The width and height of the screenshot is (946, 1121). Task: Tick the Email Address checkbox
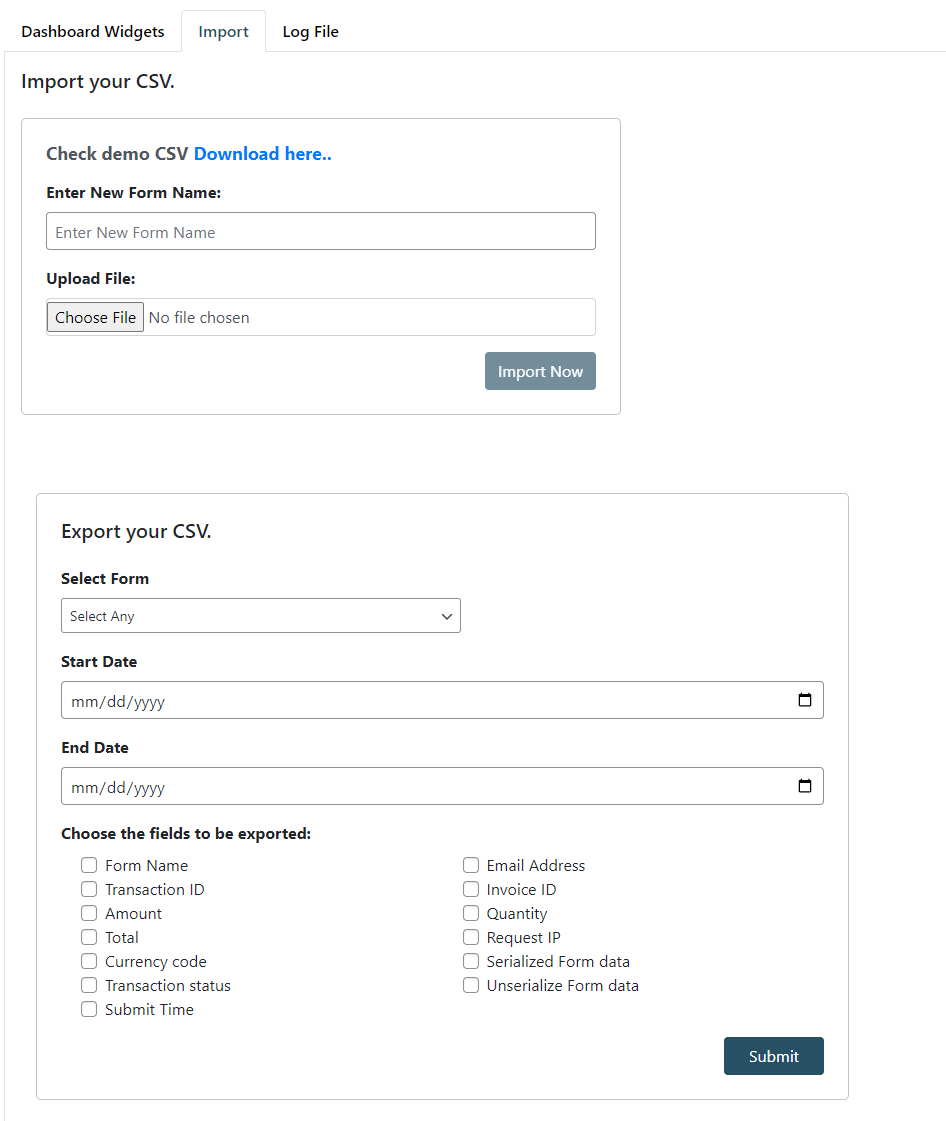[471, 866]
